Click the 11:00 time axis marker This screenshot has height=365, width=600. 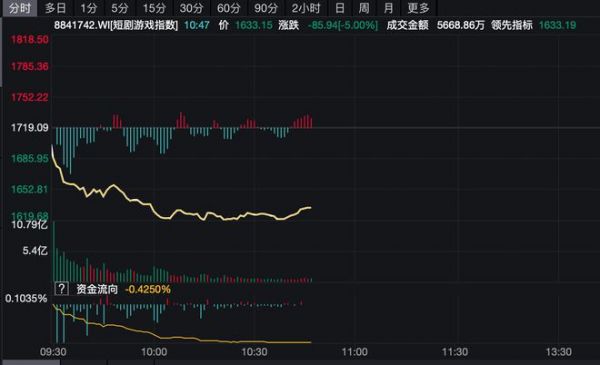point(355,352)
